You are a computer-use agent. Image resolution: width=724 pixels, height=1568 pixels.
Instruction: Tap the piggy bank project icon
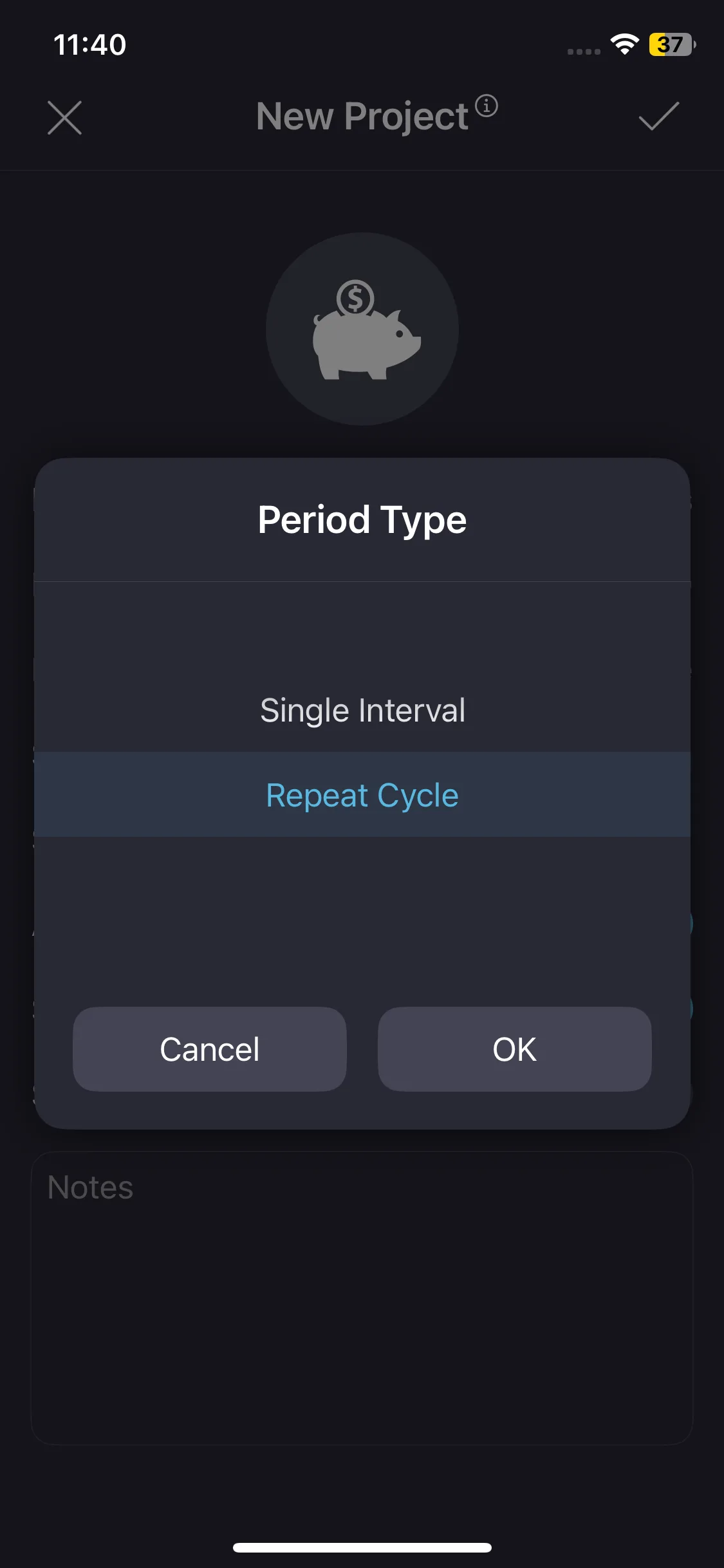pyautogui.click(x=362, y=329)
